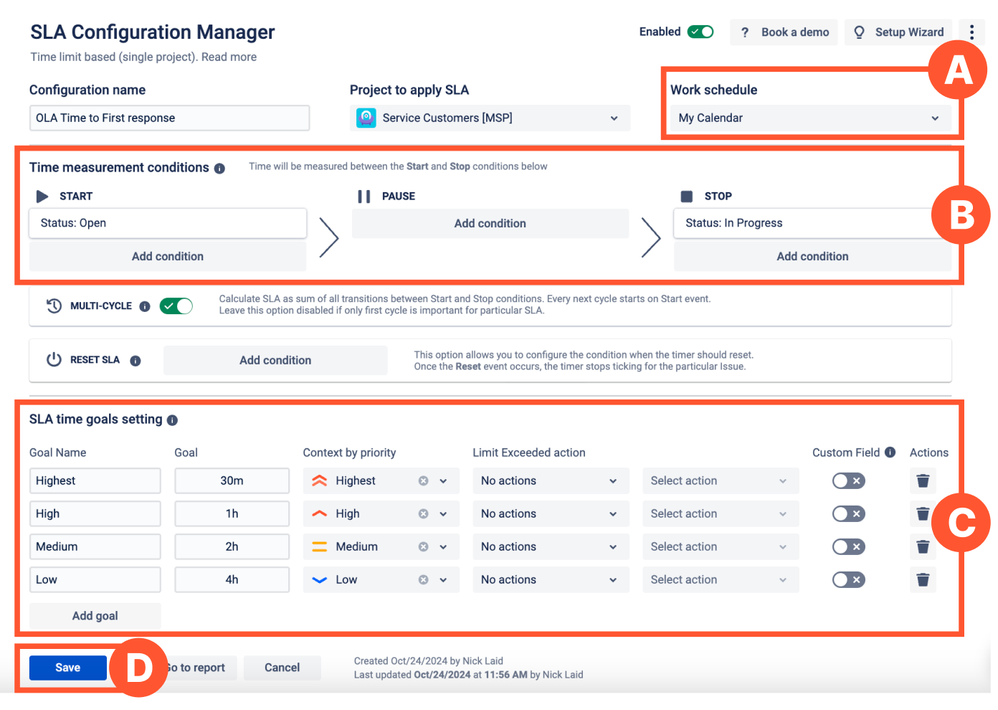Enable Custom Field for Highest goal
Viewport: 998px width, 710px height.
[848, 481]
